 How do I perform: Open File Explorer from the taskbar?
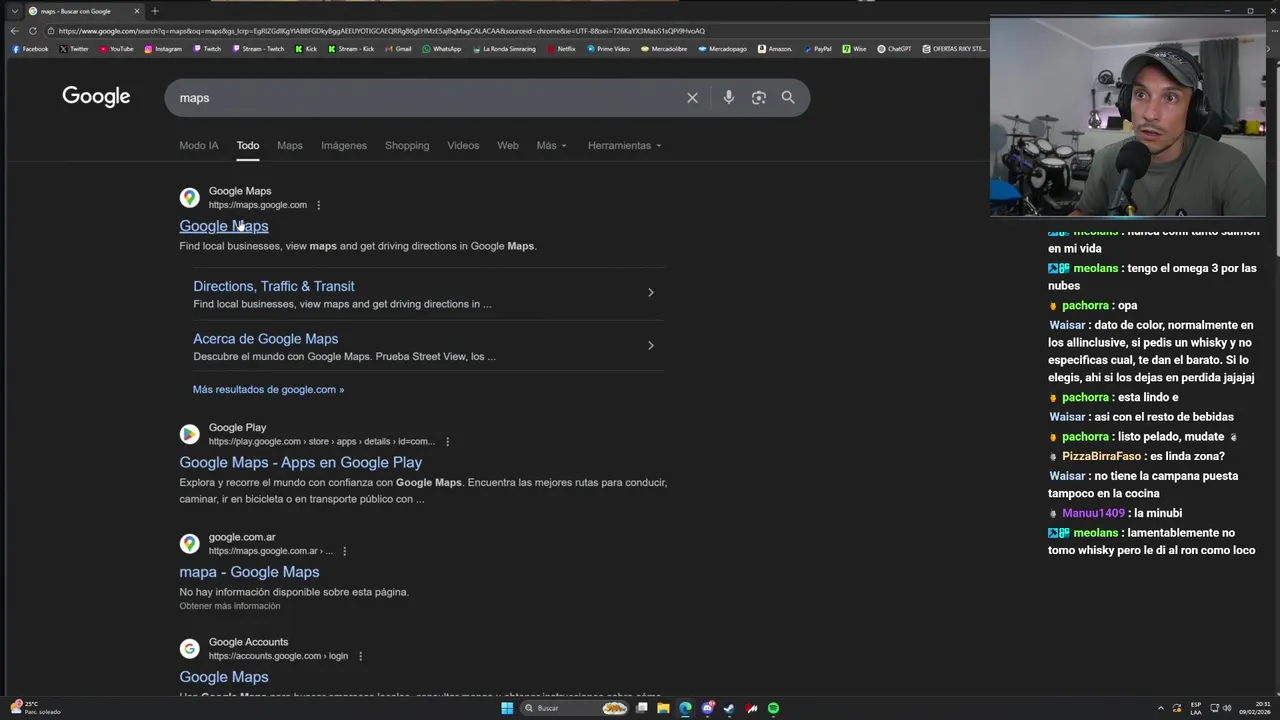663,708
